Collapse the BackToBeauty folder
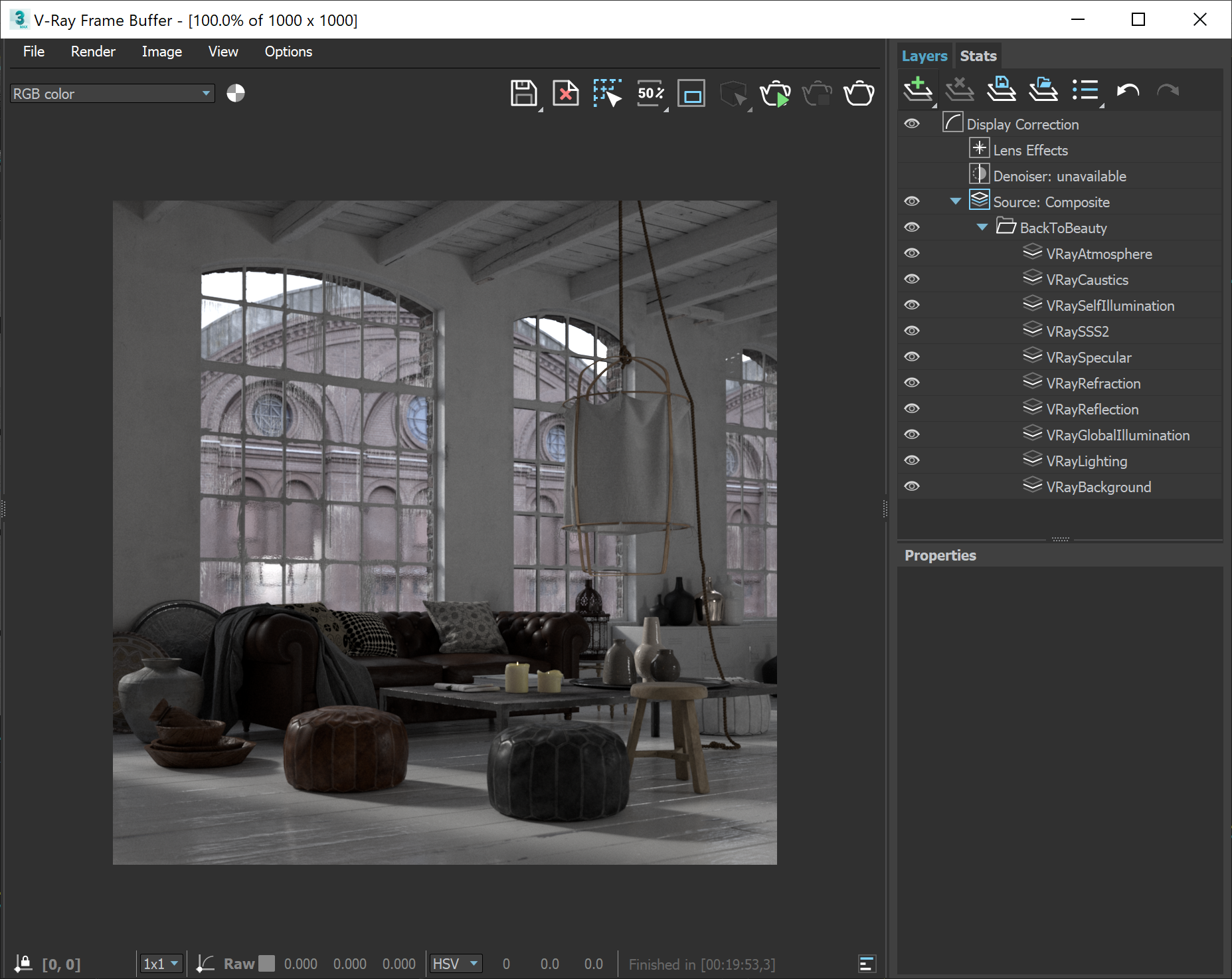Screen dimensions: 1232x979 [x=981, y=226]
